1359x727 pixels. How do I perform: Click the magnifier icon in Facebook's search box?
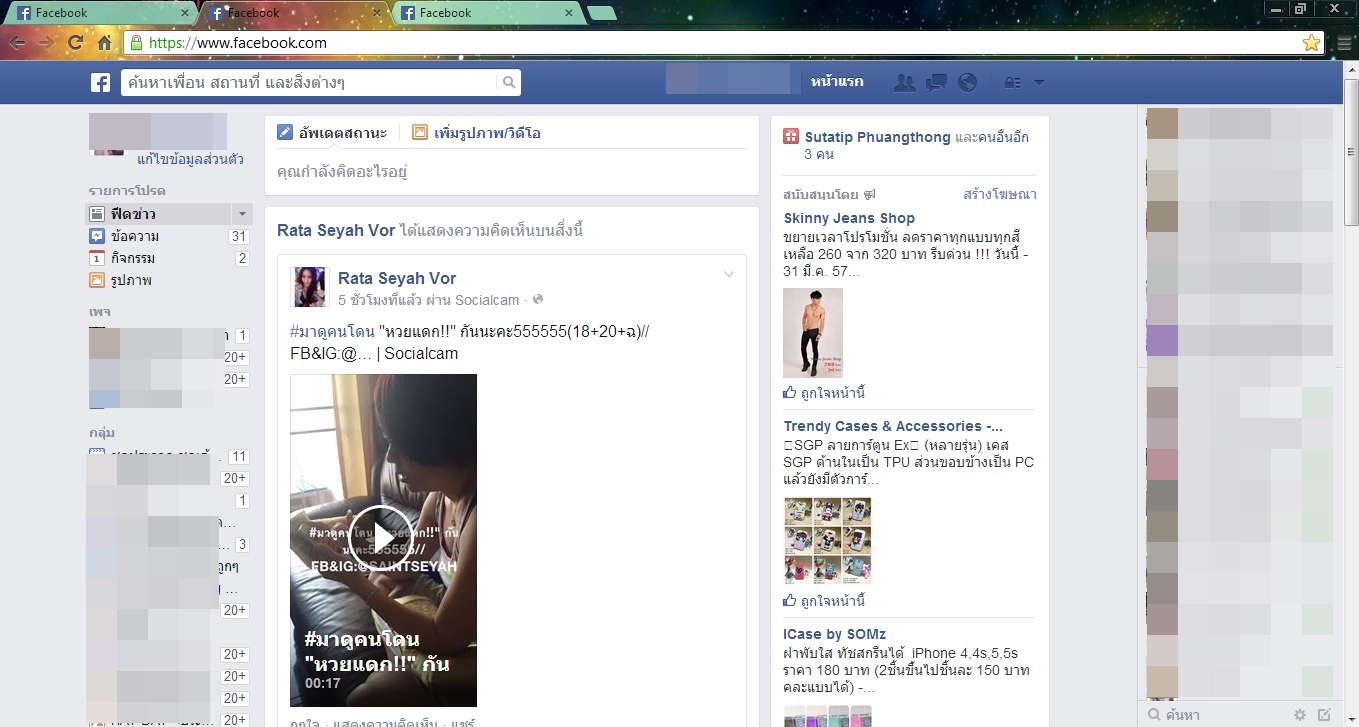508,83
